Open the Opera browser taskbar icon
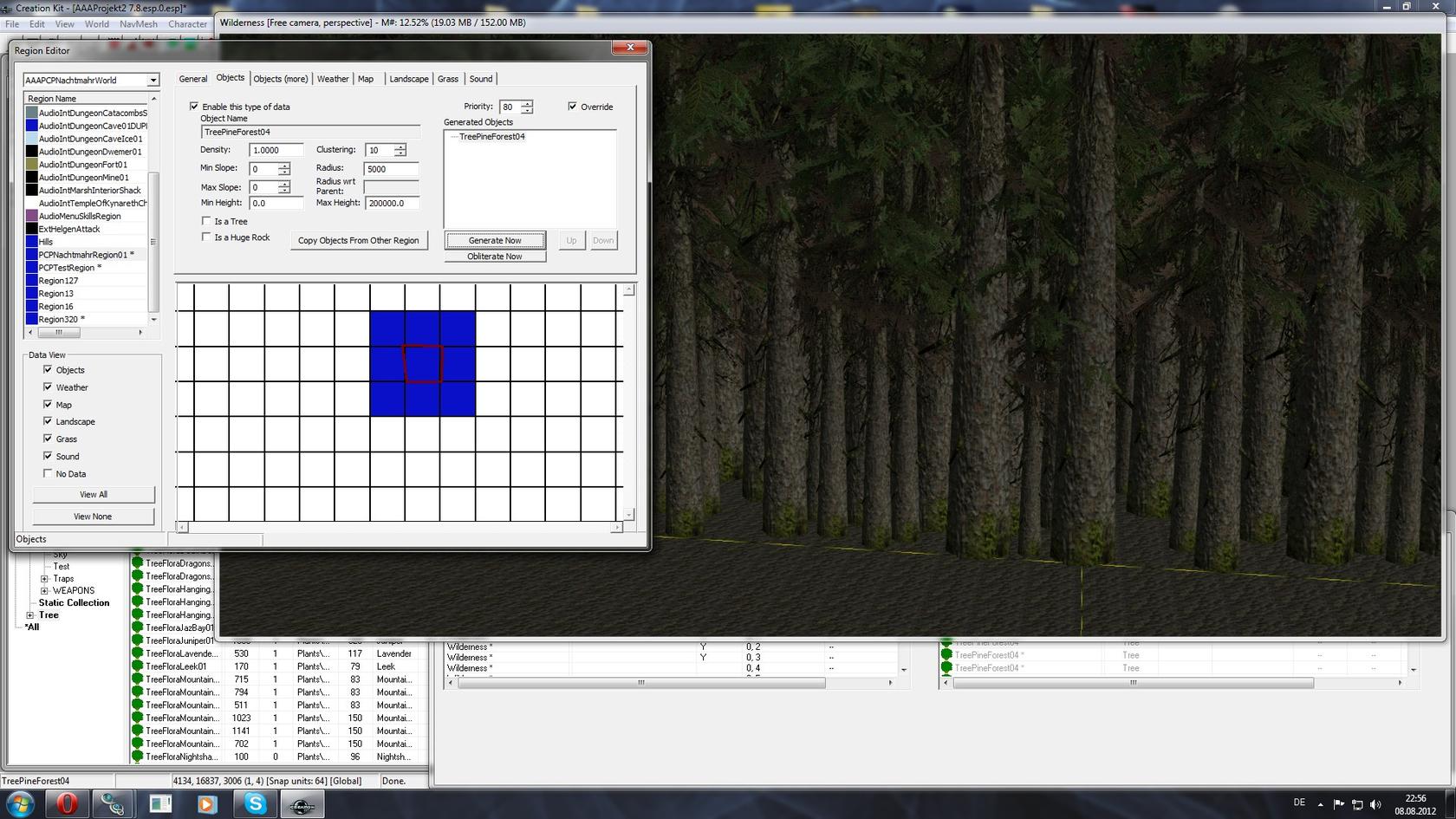This screenshot has height=819, width=1456. click(67, 803)
